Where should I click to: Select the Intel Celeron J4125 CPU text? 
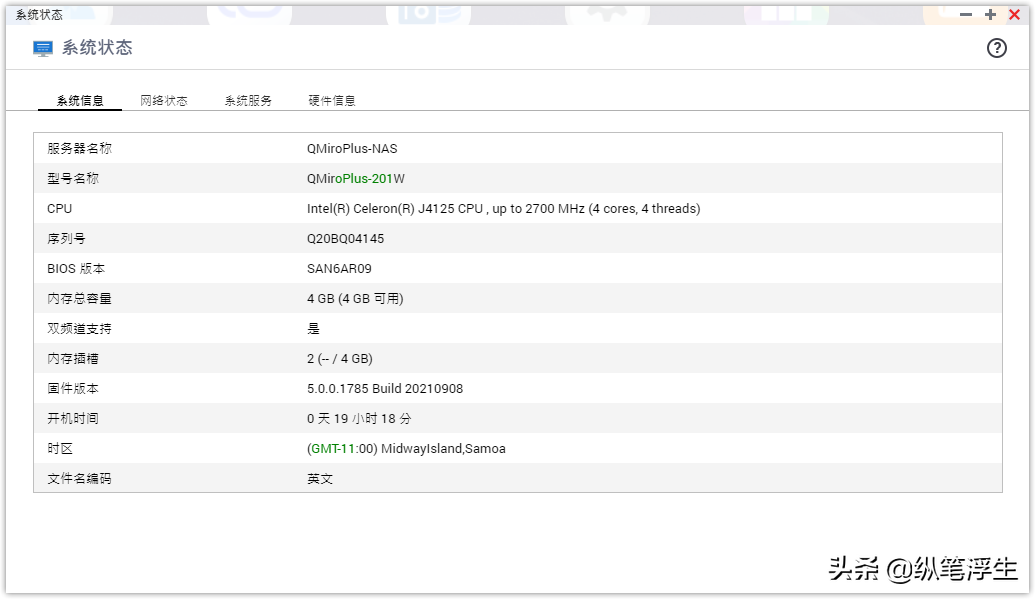pyautogui.click(x=504, y=209)
